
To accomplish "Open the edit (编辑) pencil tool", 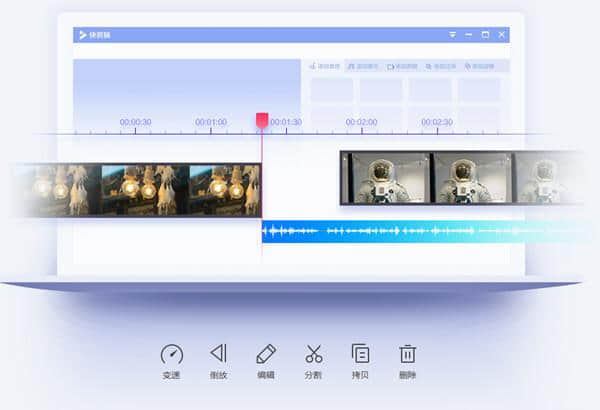I will (x=265, y=354).
